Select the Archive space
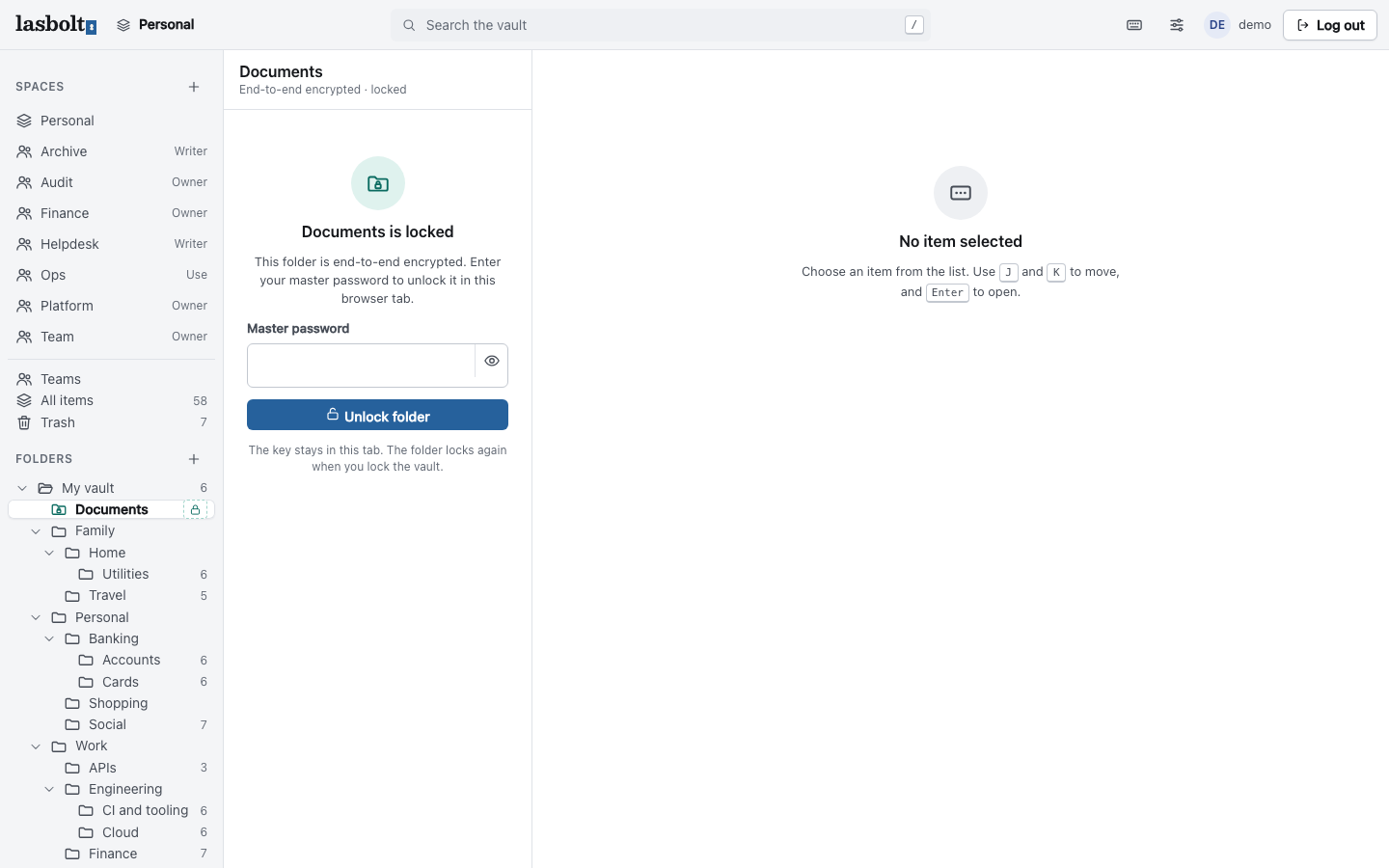Viewport: 1389px width, 868px height. pyautogui.click(x=111, y=151)
